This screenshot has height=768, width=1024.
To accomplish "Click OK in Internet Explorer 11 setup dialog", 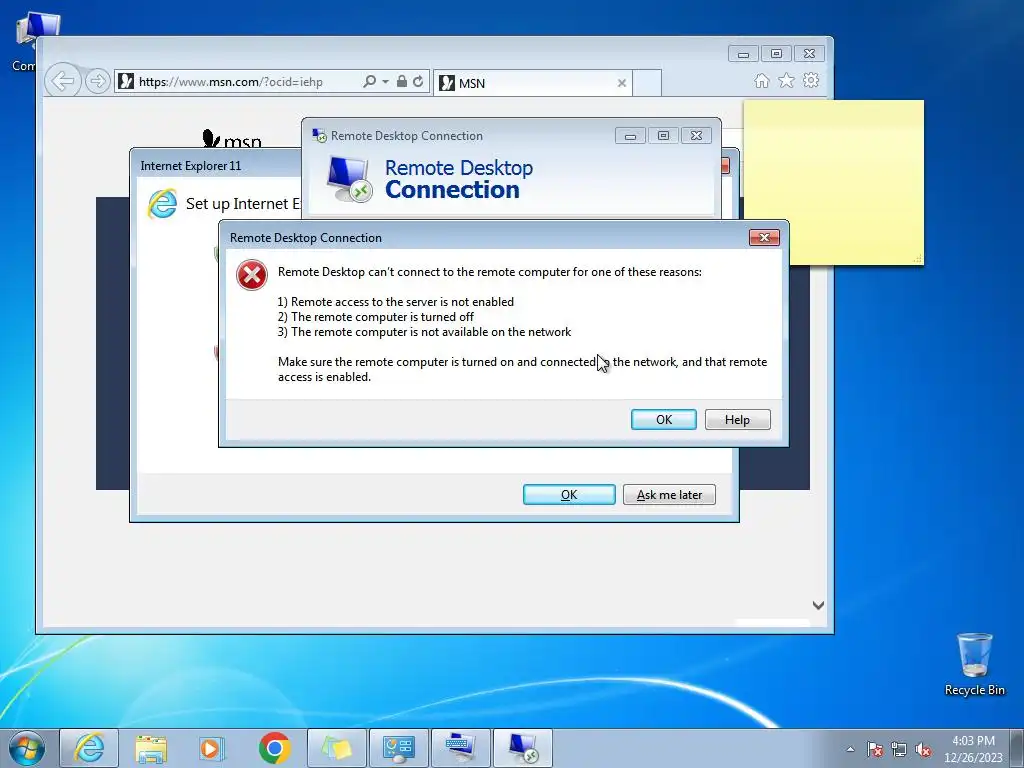I will tap(569, 494).
